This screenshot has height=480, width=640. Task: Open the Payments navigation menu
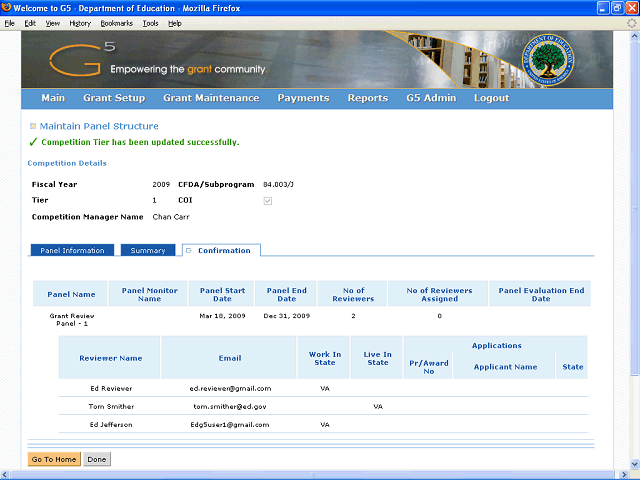(303, 98)
